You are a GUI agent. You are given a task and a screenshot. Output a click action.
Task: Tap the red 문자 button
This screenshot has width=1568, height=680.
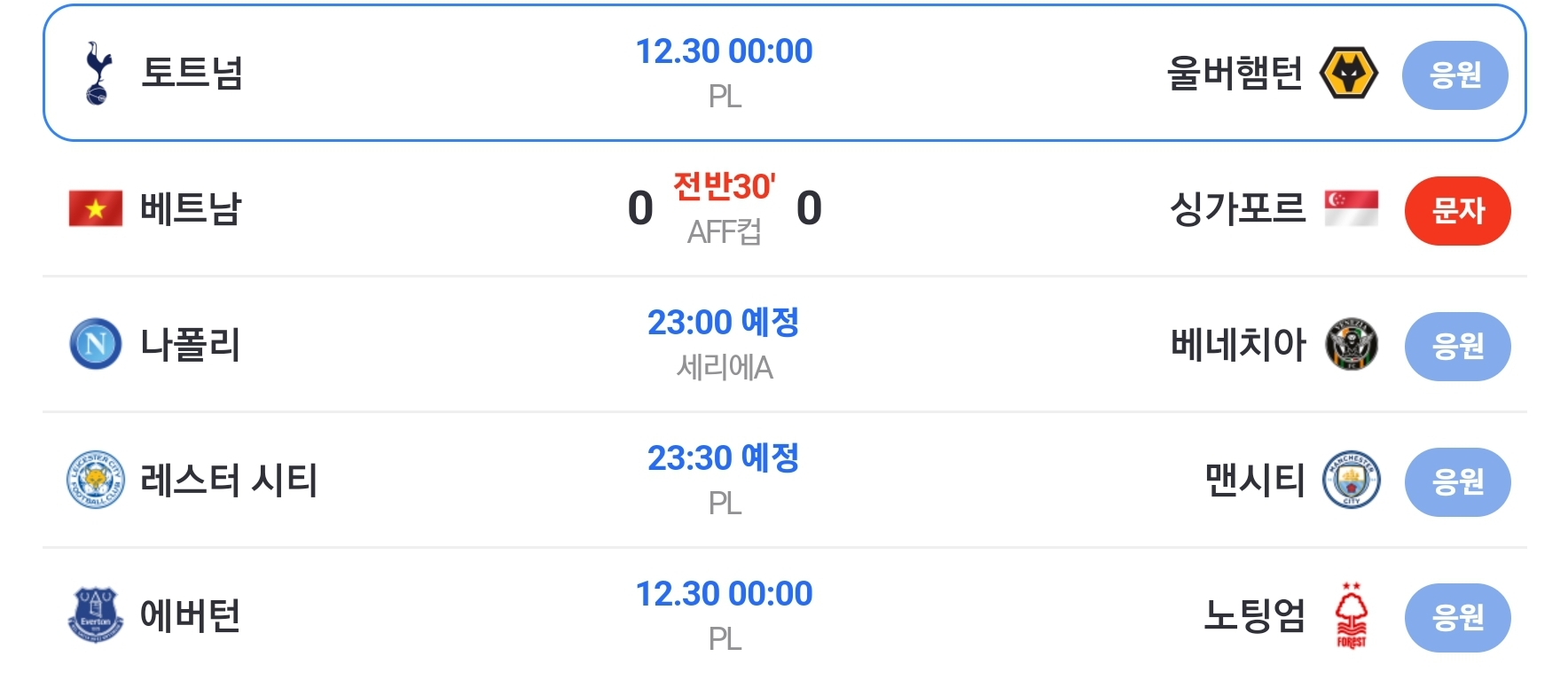point(1457,211)
